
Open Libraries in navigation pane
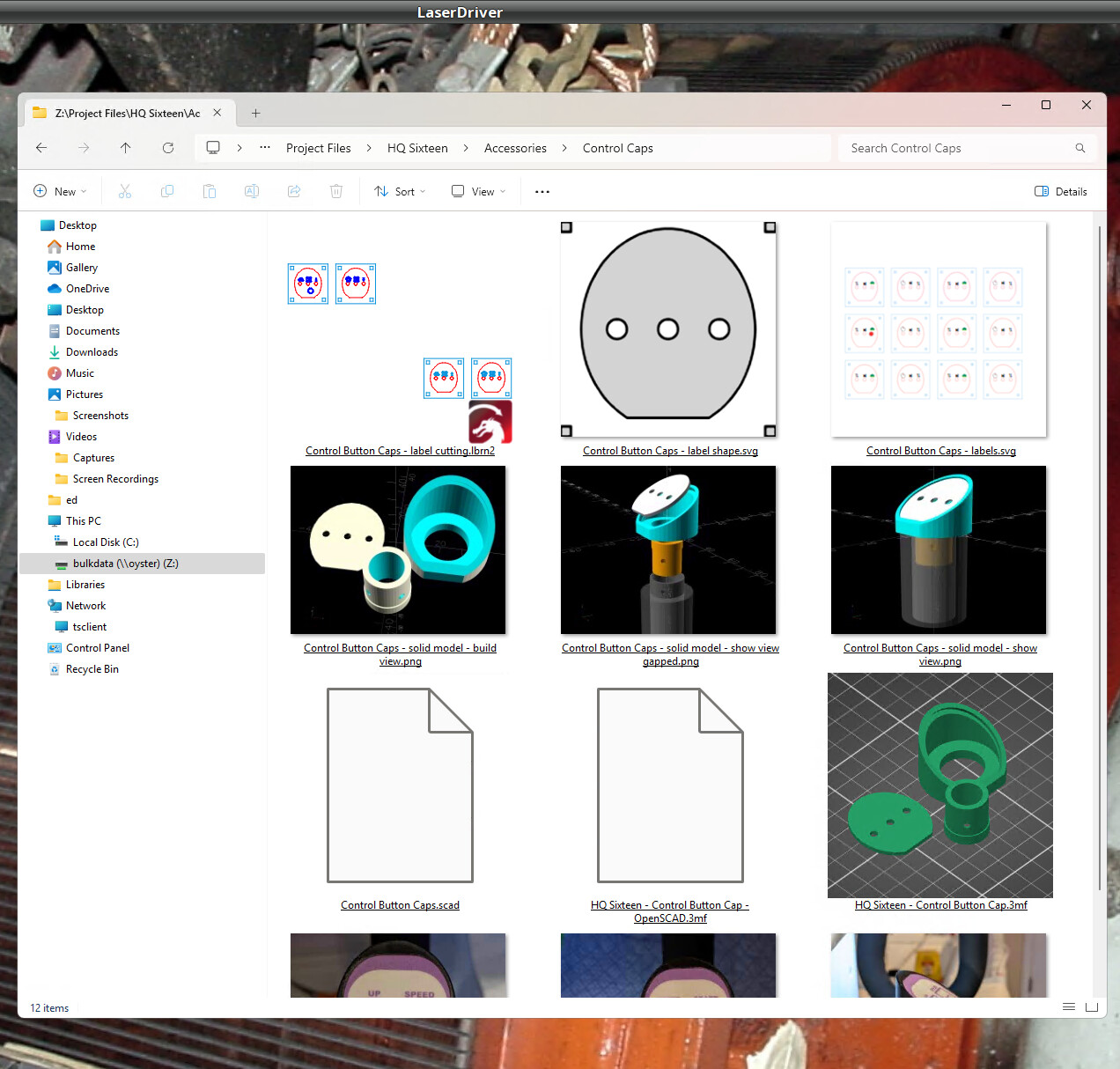(85, 585)
